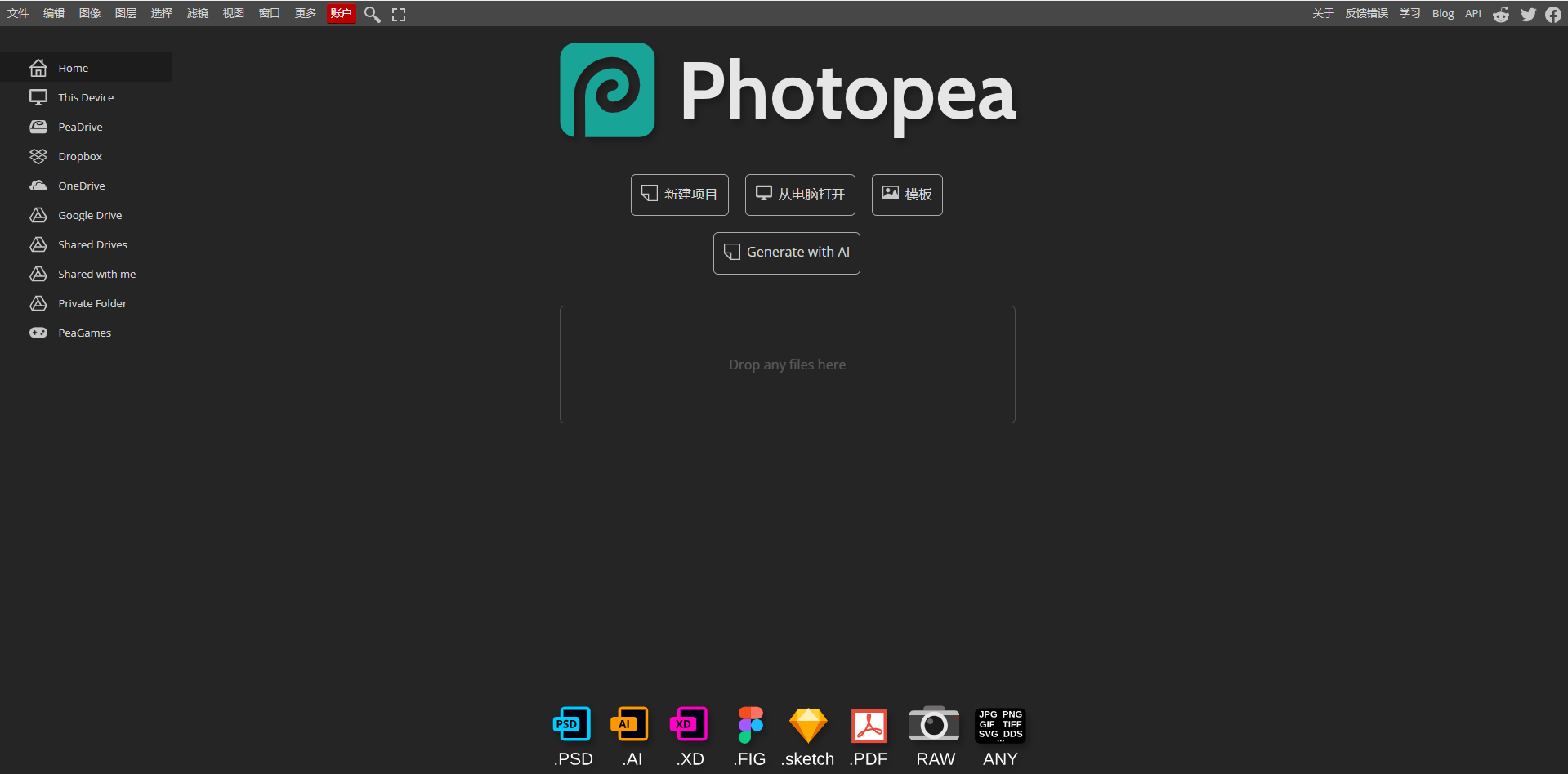Click the .PSD format icon

click(572, 724)
